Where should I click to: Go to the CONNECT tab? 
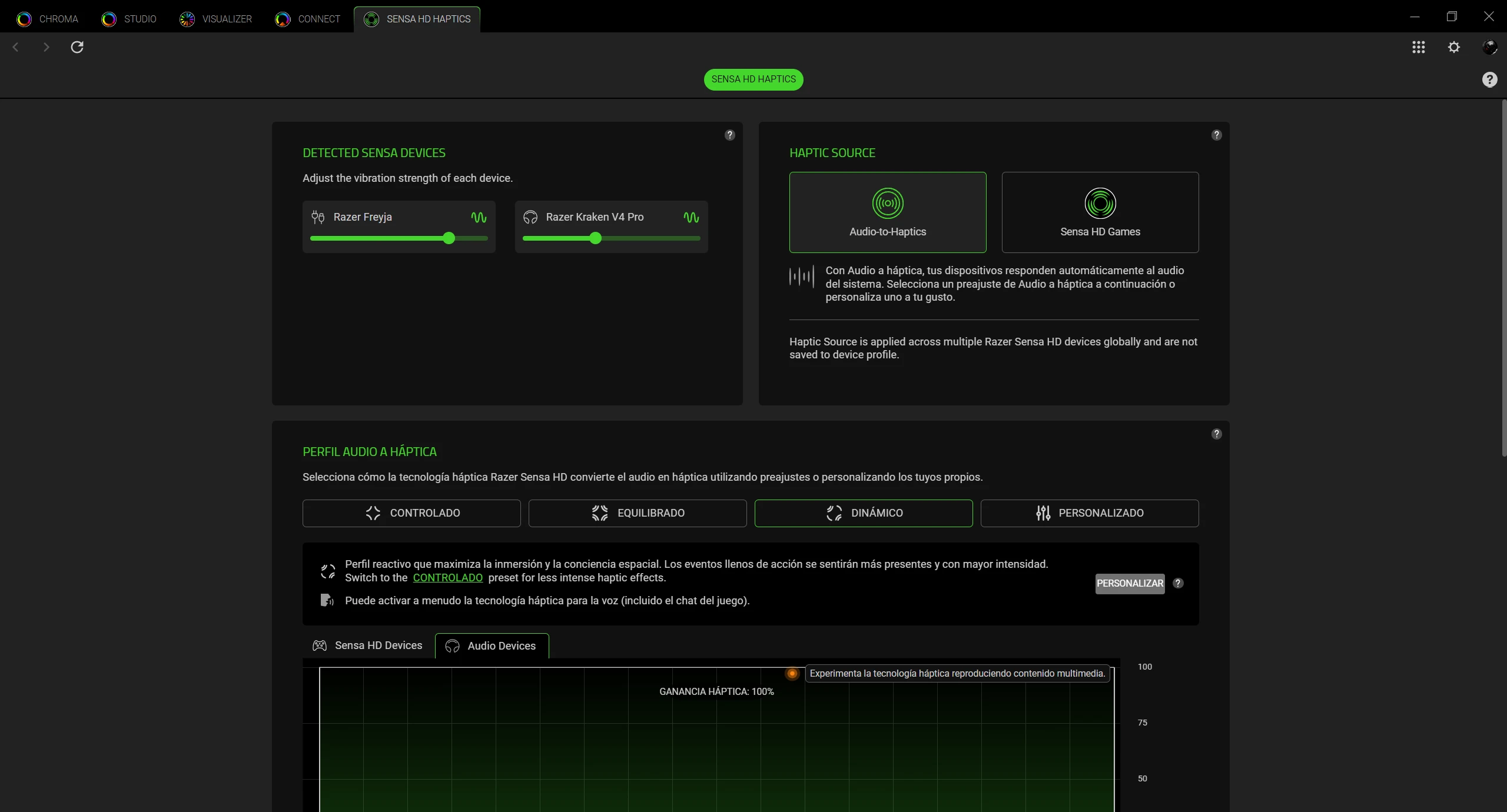pos(308,19)
